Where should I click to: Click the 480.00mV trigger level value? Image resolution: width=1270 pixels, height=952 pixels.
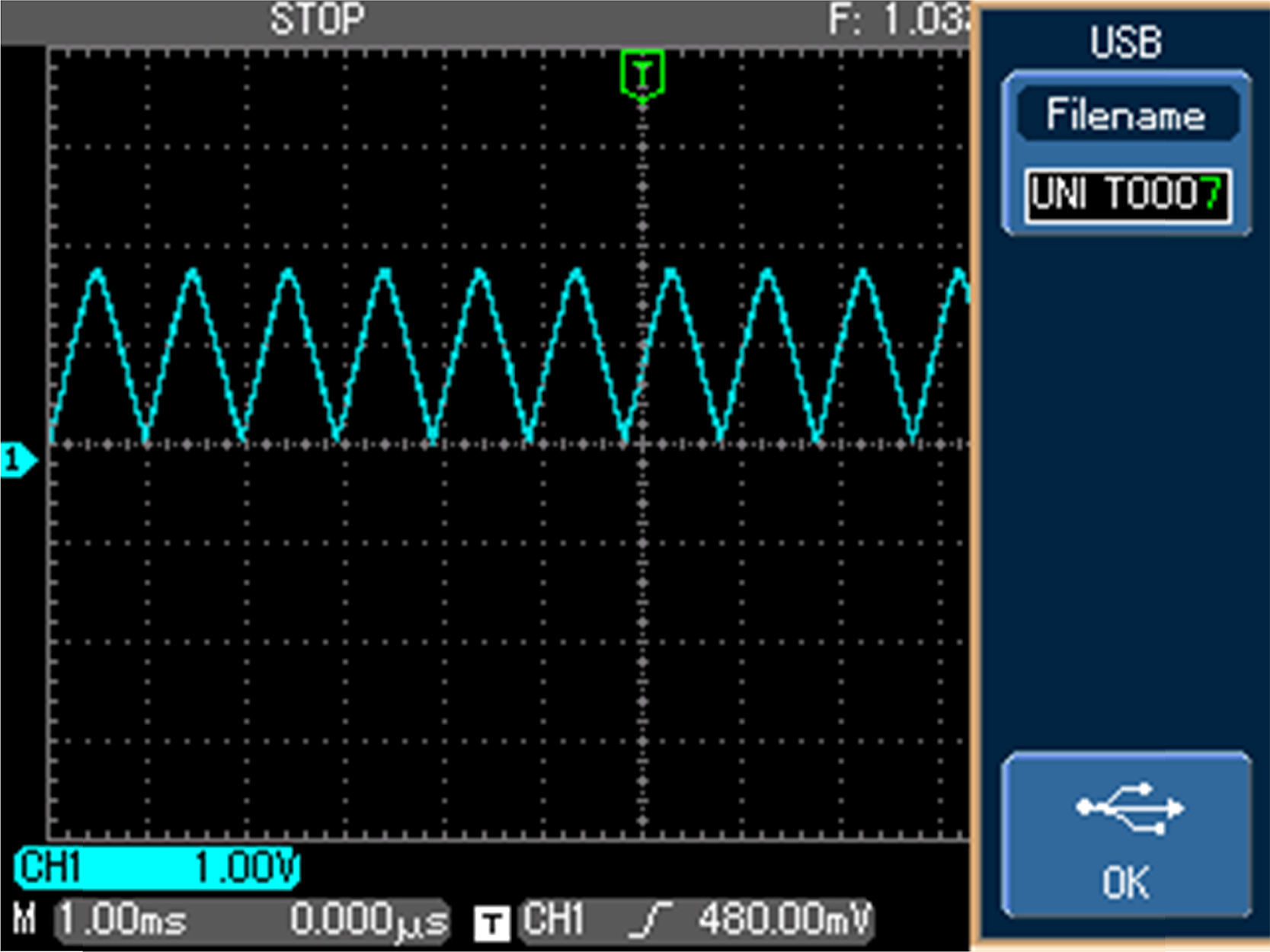click(783, 919)
